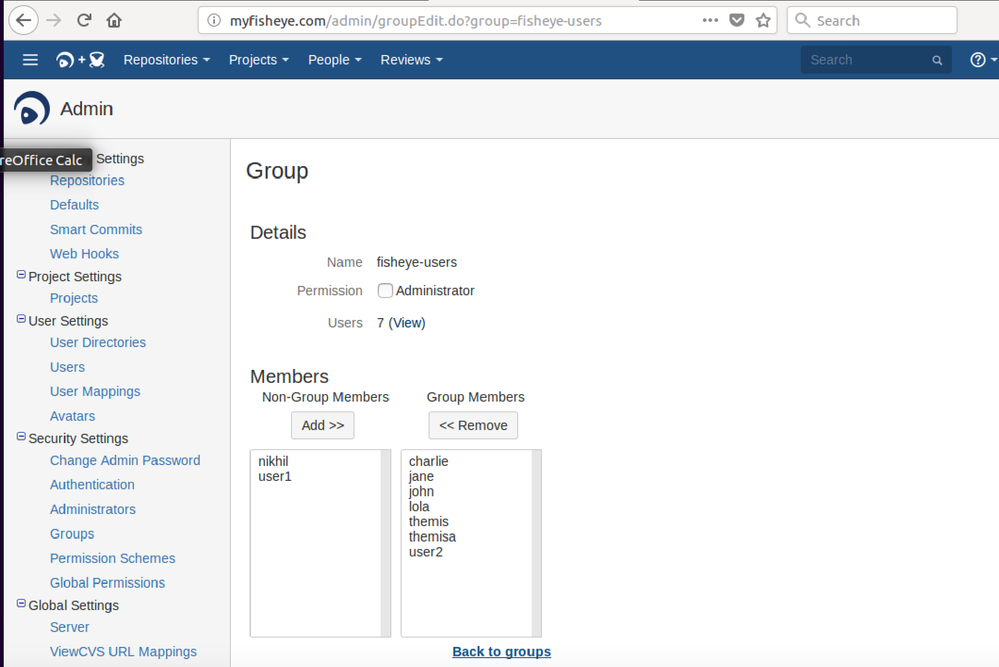999x667 pixels.
Task: Open User Mappings page
Action: click(x=95, y=391)
